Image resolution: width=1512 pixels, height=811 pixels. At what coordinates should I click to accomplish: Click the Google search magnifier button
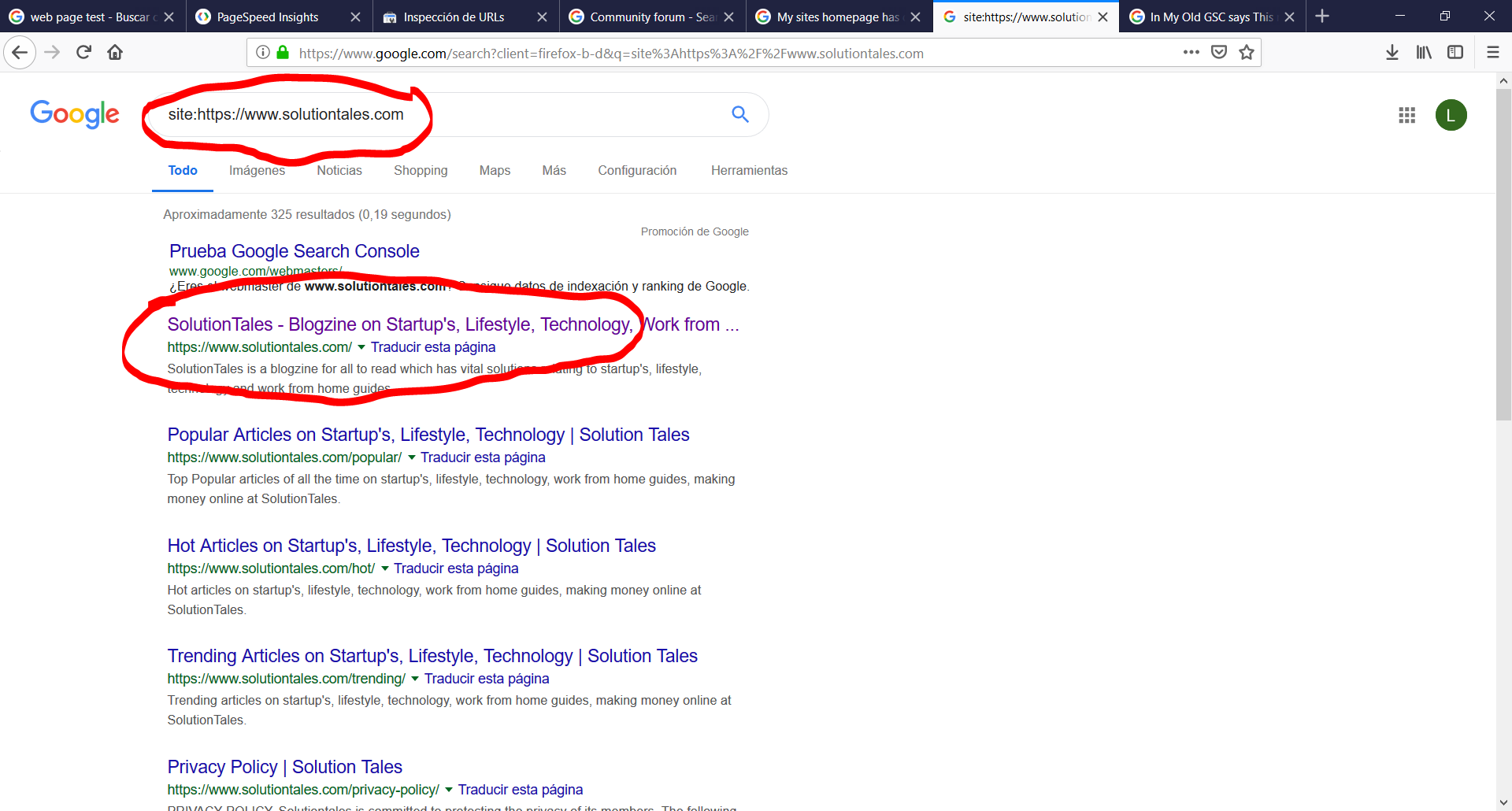(x=740, y=114)
